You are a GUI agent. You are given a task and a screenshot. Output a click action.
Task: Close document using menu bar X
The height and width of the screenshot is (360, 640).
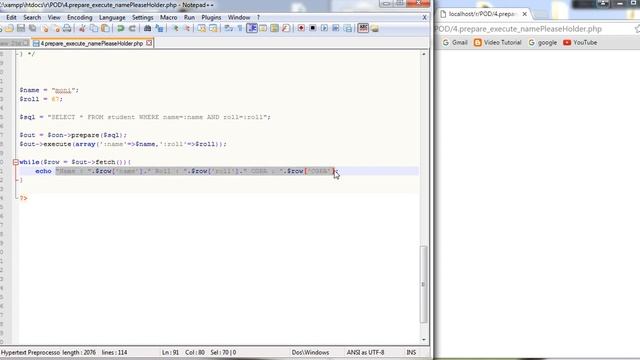(424, 18)
